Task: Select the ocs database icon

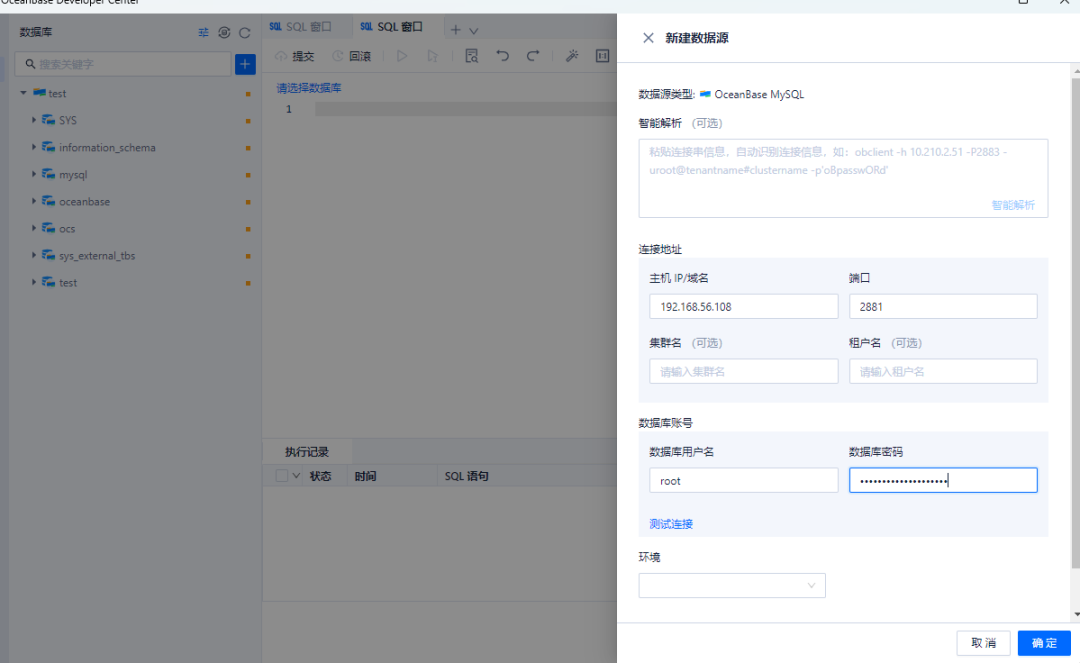Action: (48, 228)
